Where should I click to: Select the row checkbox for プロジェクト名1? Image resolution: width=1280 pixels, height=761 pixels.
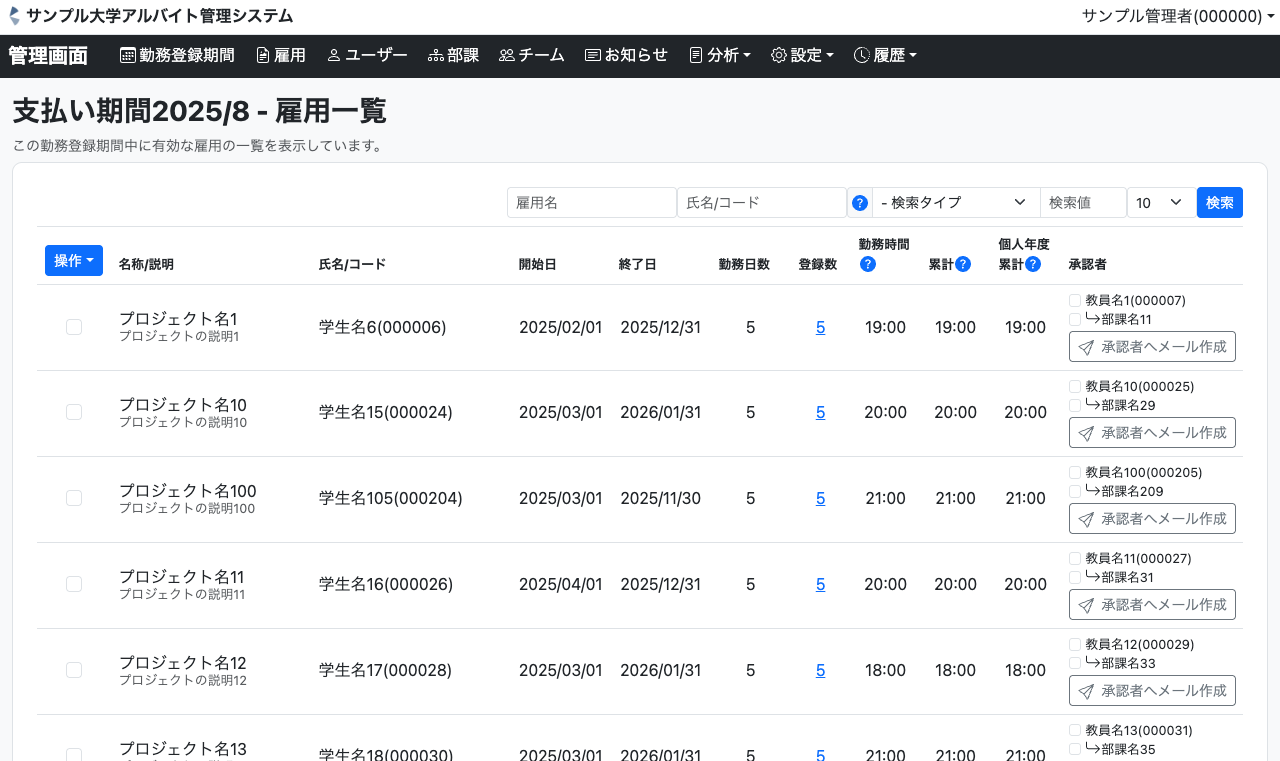74,327
